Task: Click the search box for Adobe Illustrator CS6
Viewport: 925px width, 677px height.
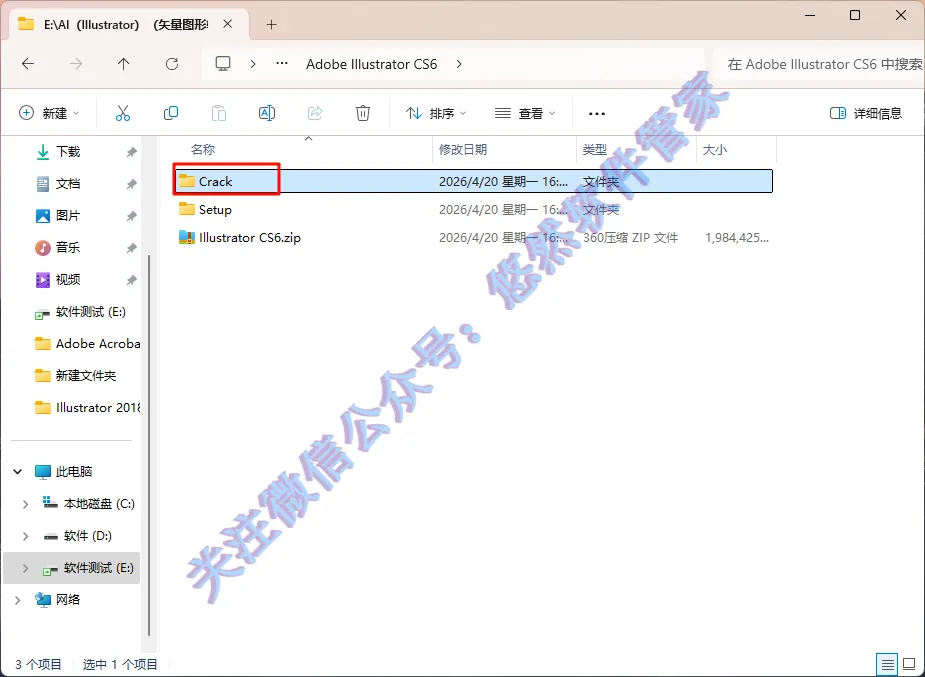Action: [819, 64]
